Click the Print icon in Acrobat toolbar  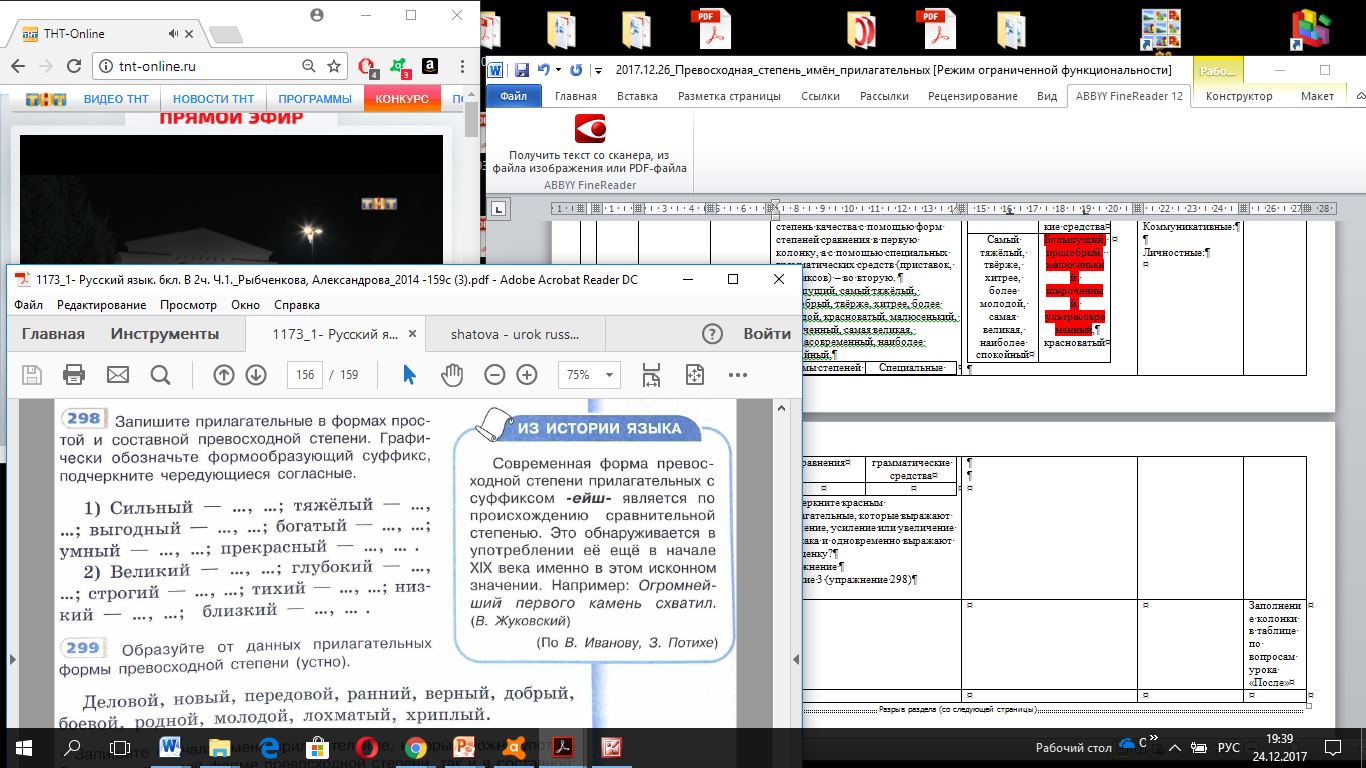(x=74, y=375)
